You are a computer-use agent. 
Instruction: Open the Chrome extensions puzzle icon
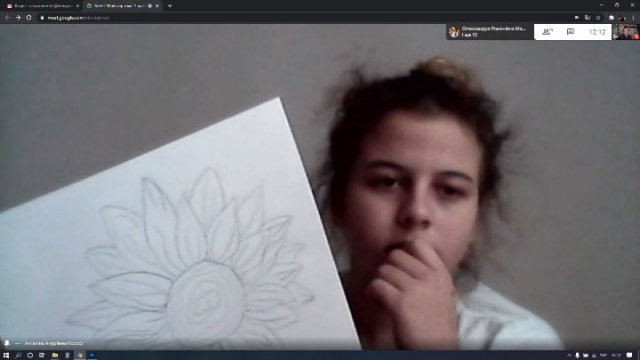point(611,18)
